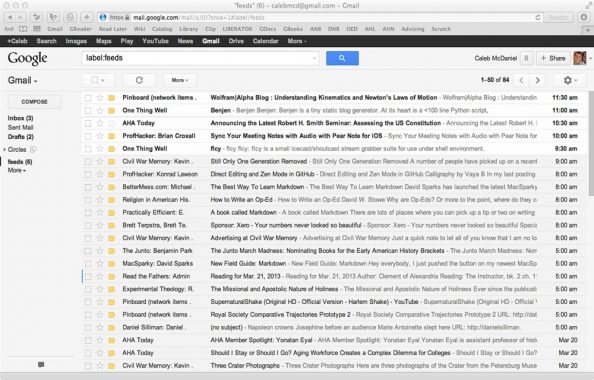Click the Safari back button
The height and width of the screenshot is (380, 594).
coord(10,17)
